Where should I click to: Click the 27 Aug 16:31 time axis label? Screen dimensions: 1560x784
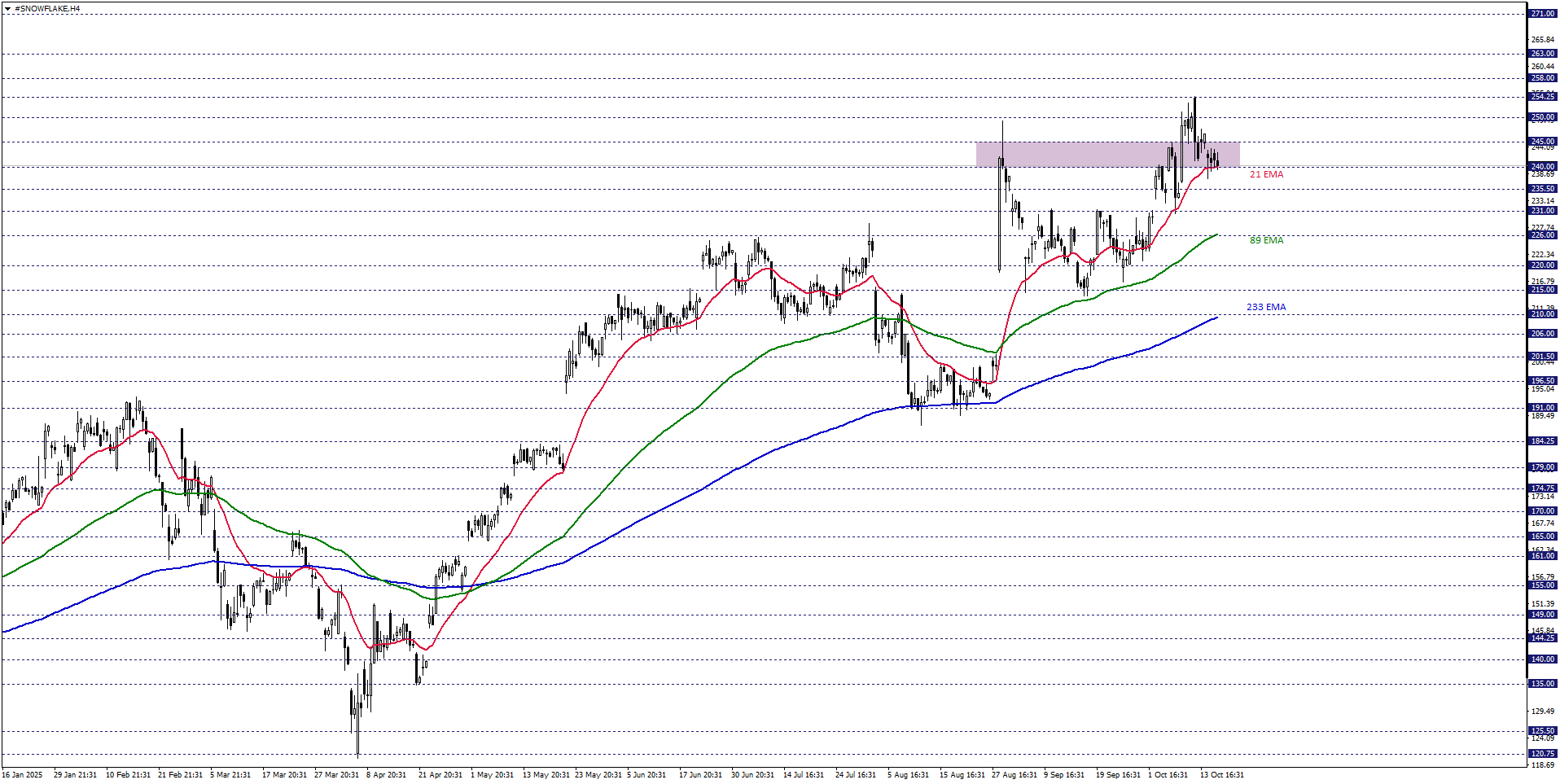(x=1014, y=775)
